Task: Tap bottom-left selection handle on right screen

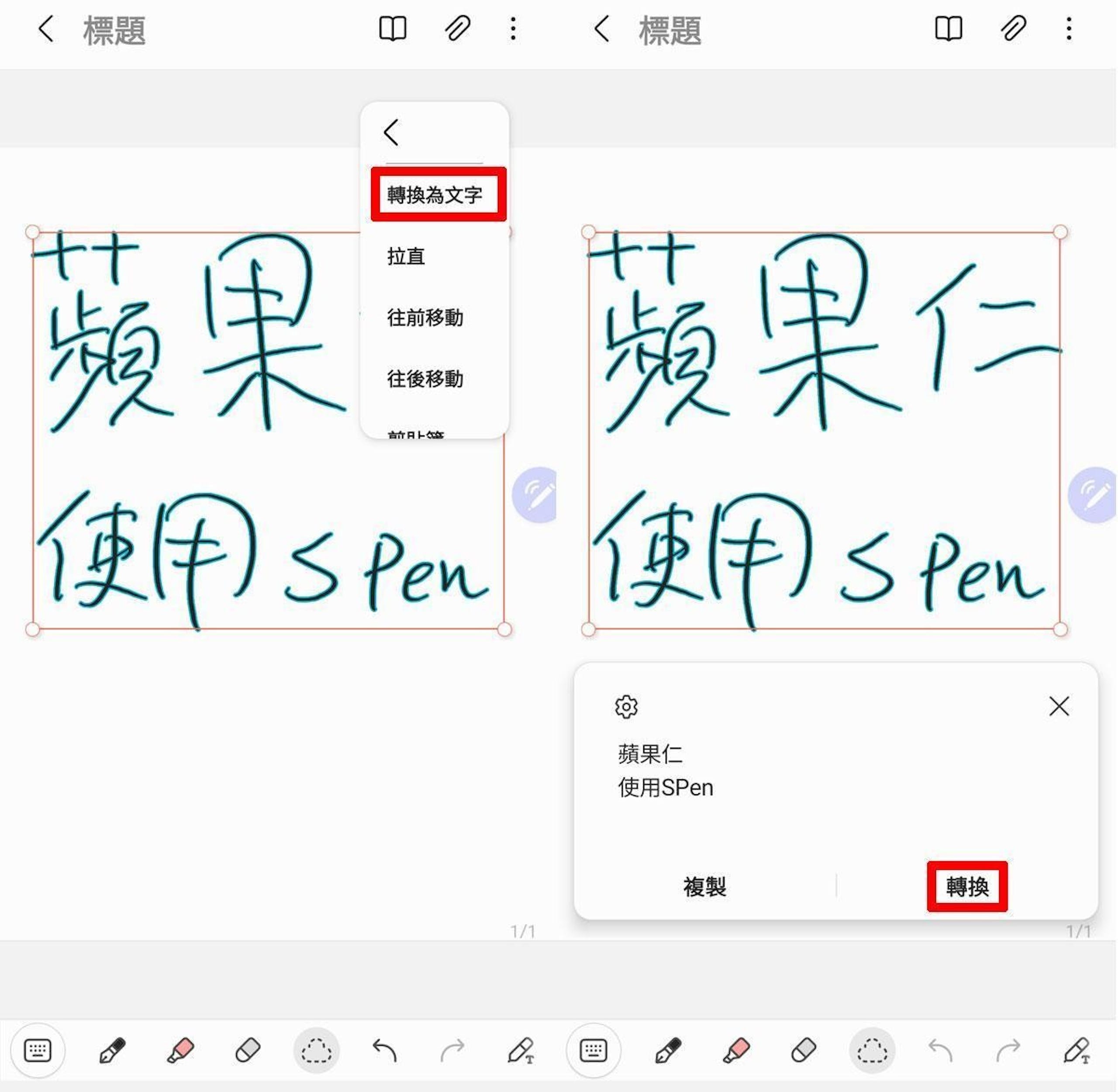Action: (x=588, y=629)
